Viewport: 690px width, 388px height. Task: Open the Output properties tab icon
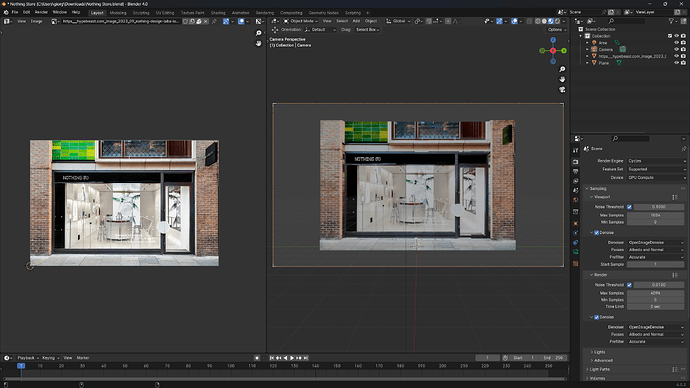tap(576, 172)
